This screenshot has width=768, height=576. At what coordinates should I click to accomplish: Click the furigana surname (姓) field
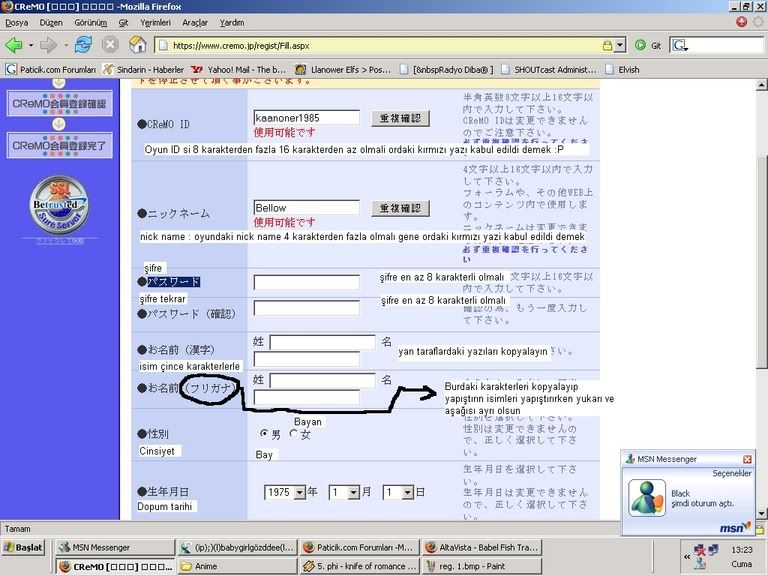[322, 381]
